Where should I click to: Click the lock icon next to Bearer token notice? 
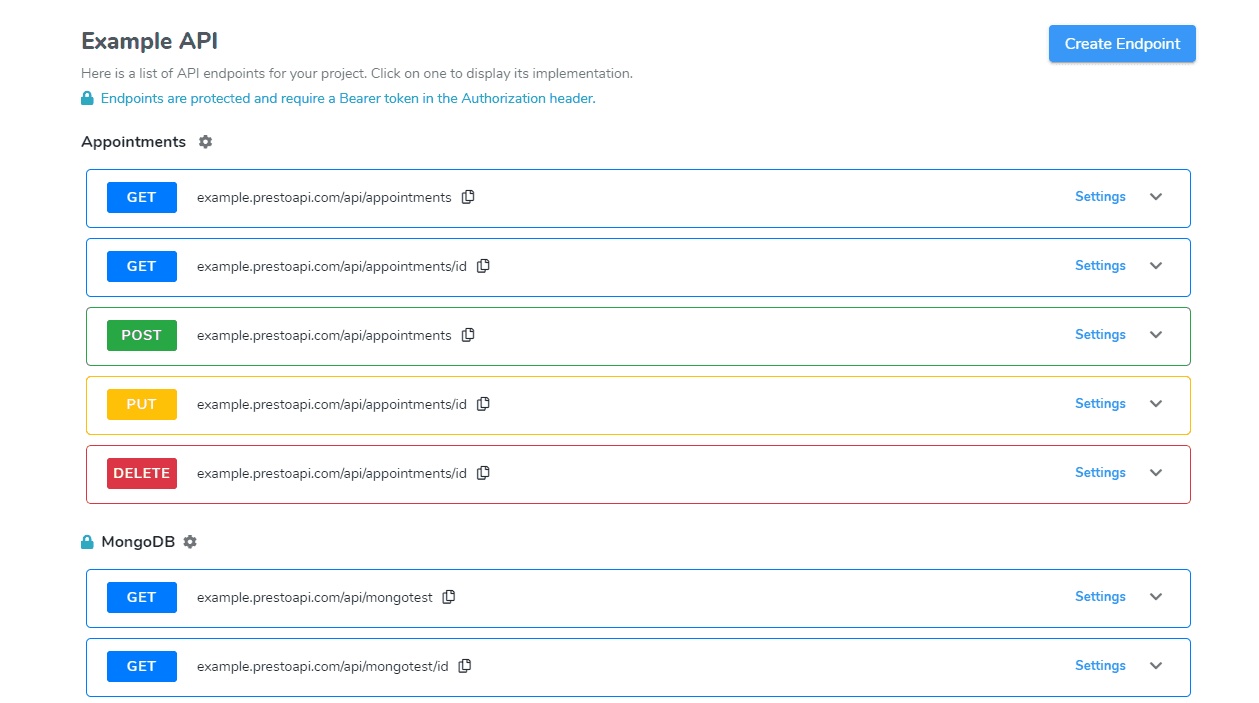point(86,98)
